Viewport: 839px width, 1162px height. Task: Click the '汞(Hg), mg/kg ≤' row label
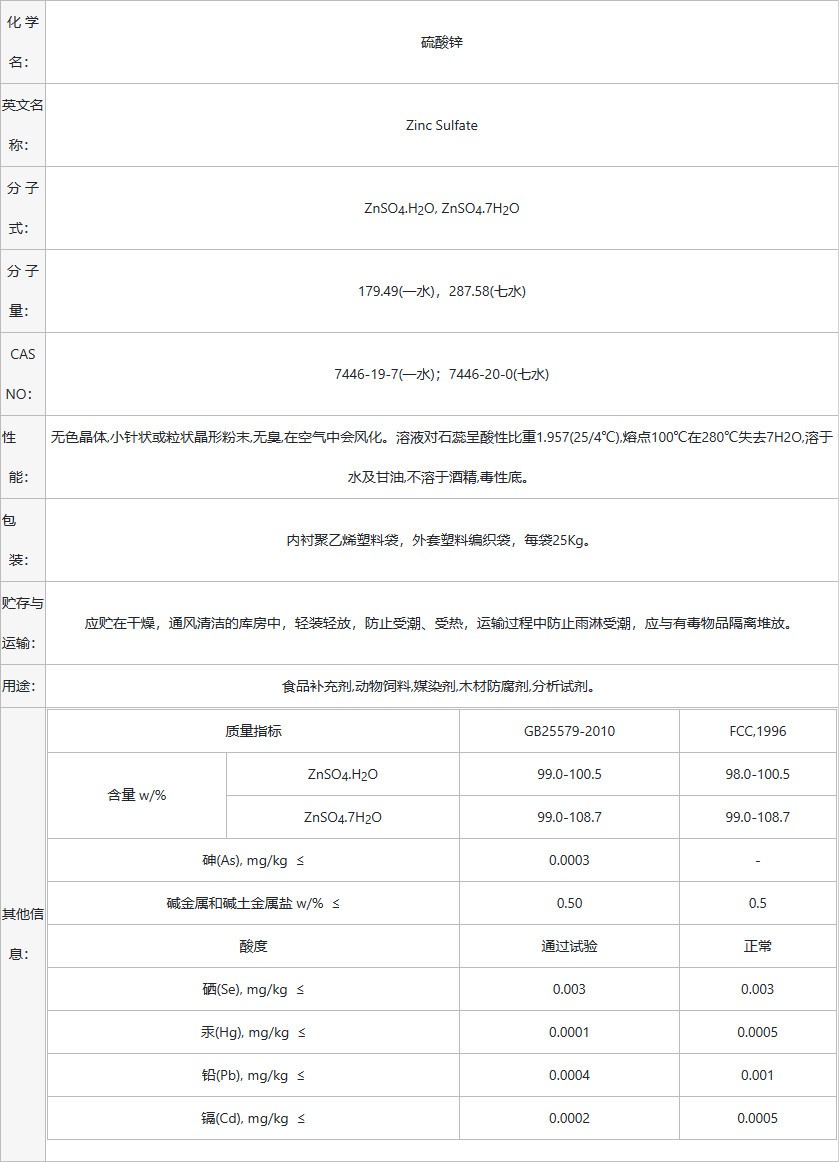(x=253, y=1032)
